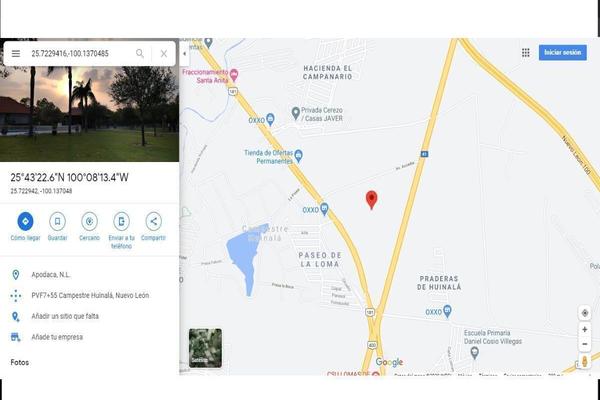This screenshot has width=600, height=400.
Task: Click the Iniciar sesión button
Action: point(562,52)
